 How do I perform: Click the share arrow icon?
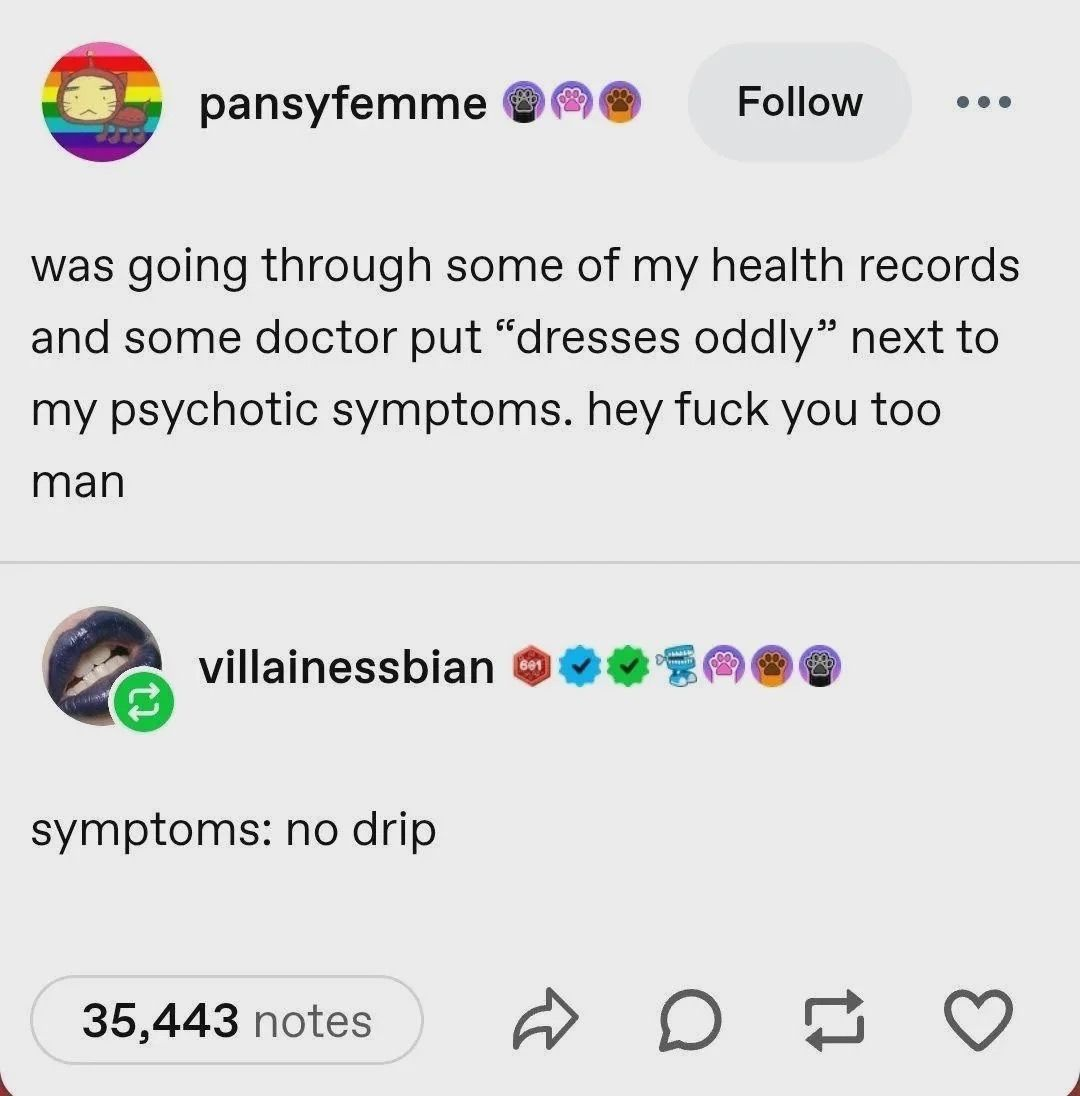point(546,1020)
